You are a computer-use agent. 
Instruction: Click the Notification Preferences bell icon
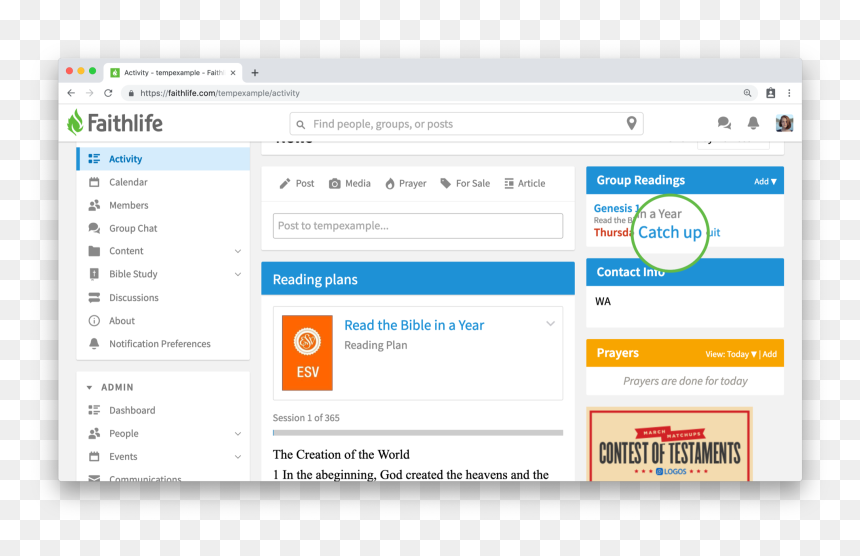(x=94, y=344)
